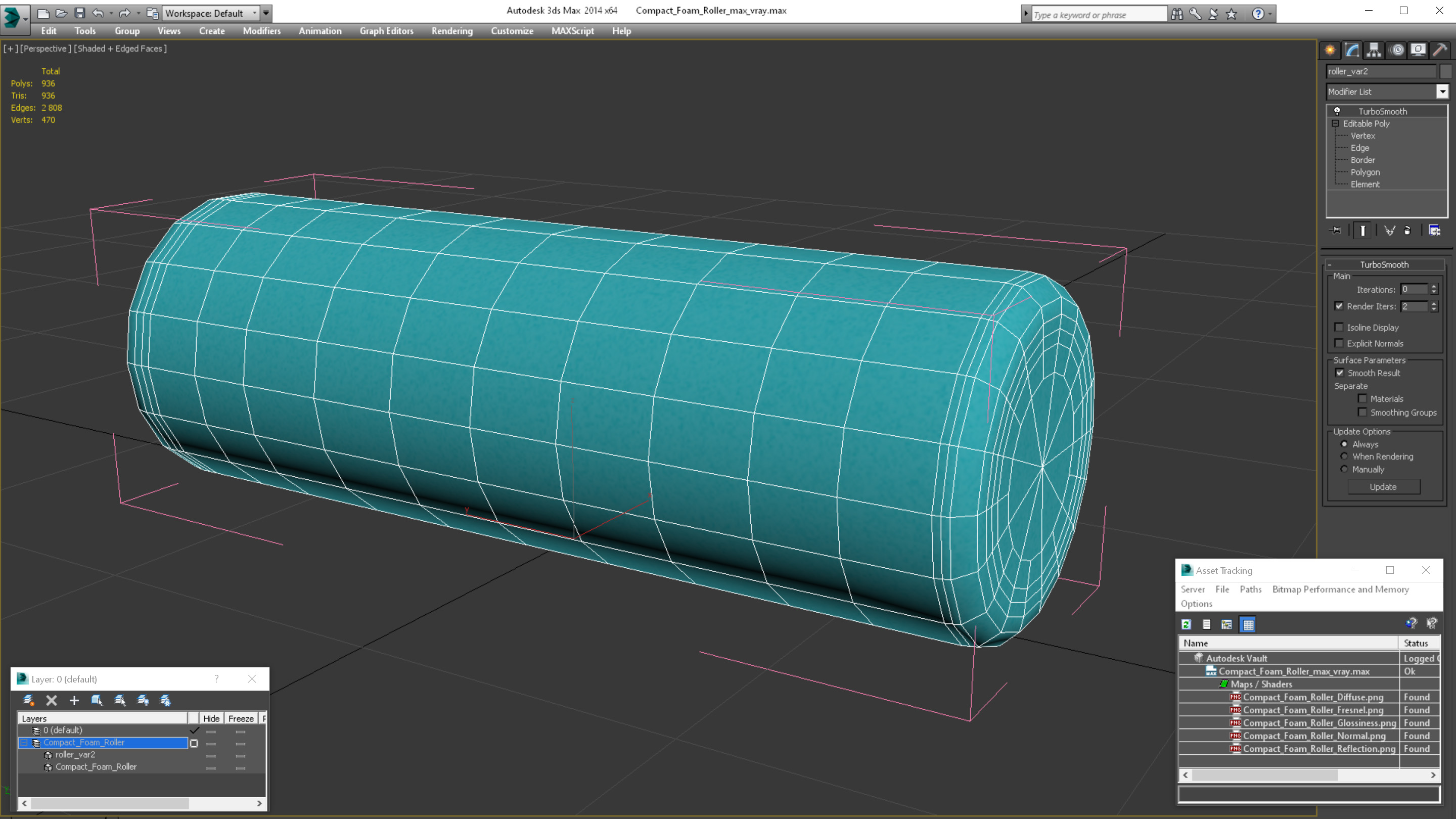Viewport: 1456px width, 819px height.
Task: Switch to the Hierarchy panel tab
Action: click(x=1374, y=51)
